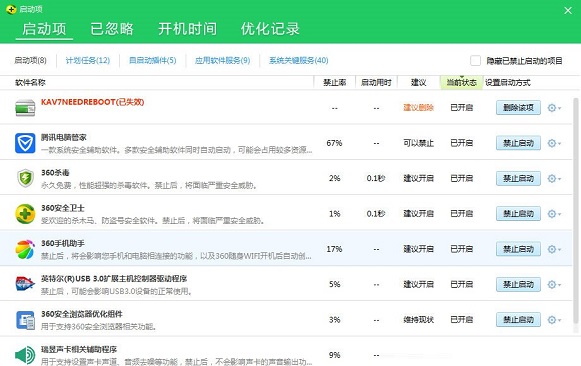Click the 360手机助手 item name

[63, 243]
